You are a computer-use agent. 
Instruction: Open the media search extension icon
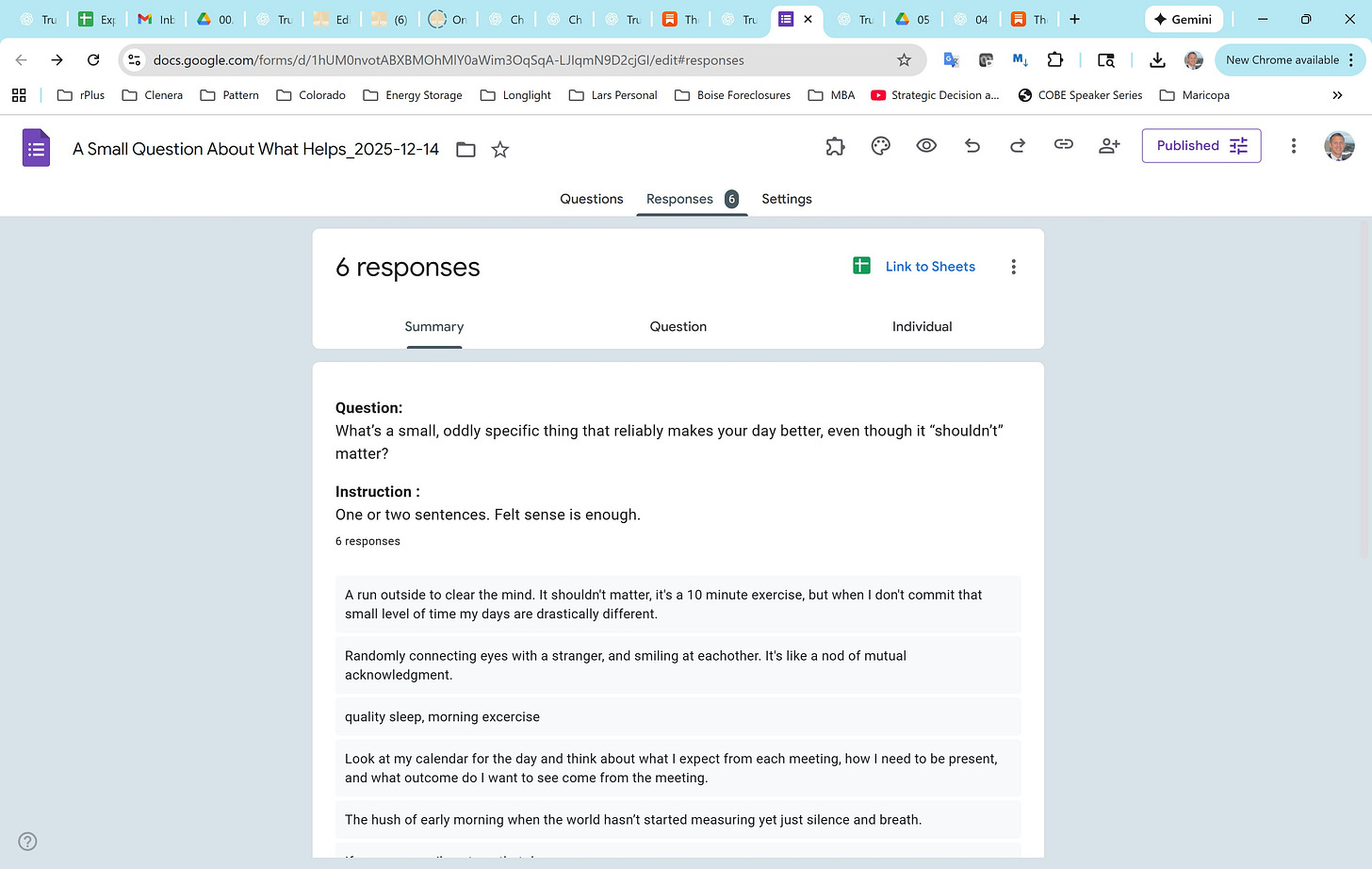[1106, 59]
